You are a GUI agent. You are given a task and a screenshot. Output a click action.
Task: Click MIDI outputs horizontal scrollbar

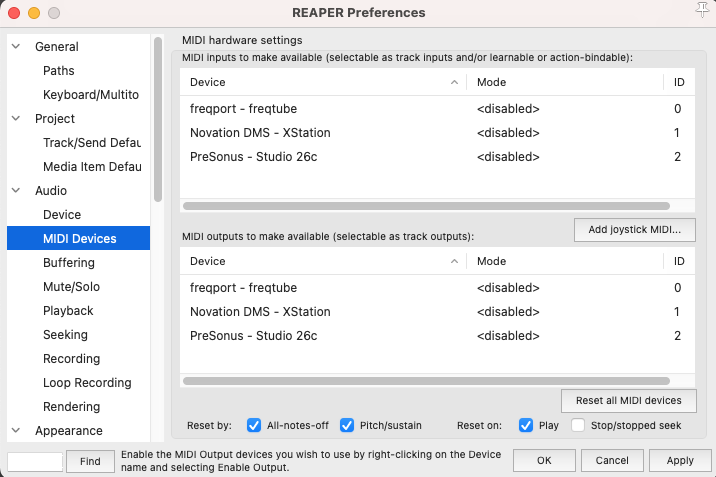(426, 381)
